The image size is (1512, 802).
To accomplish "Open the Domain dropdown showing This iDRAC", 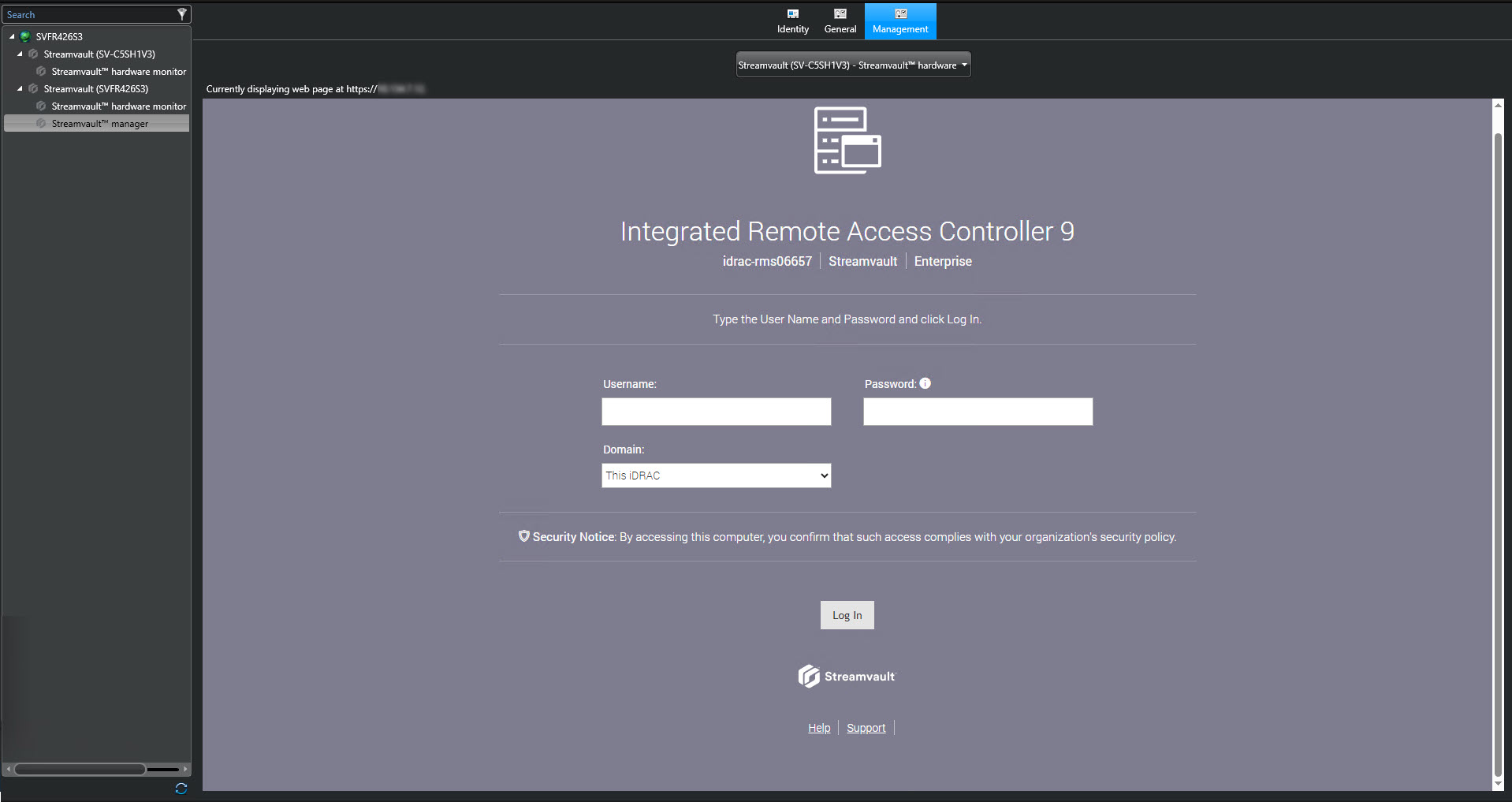I will point(715,475).
